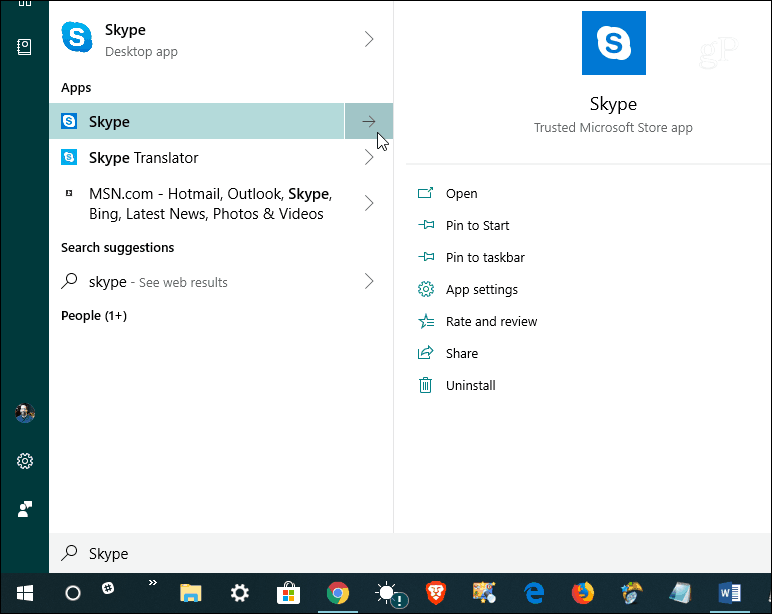Open File Explorer from taskbar
The width and height of the screenshot is (772, 614).
[x=191, y=593]
